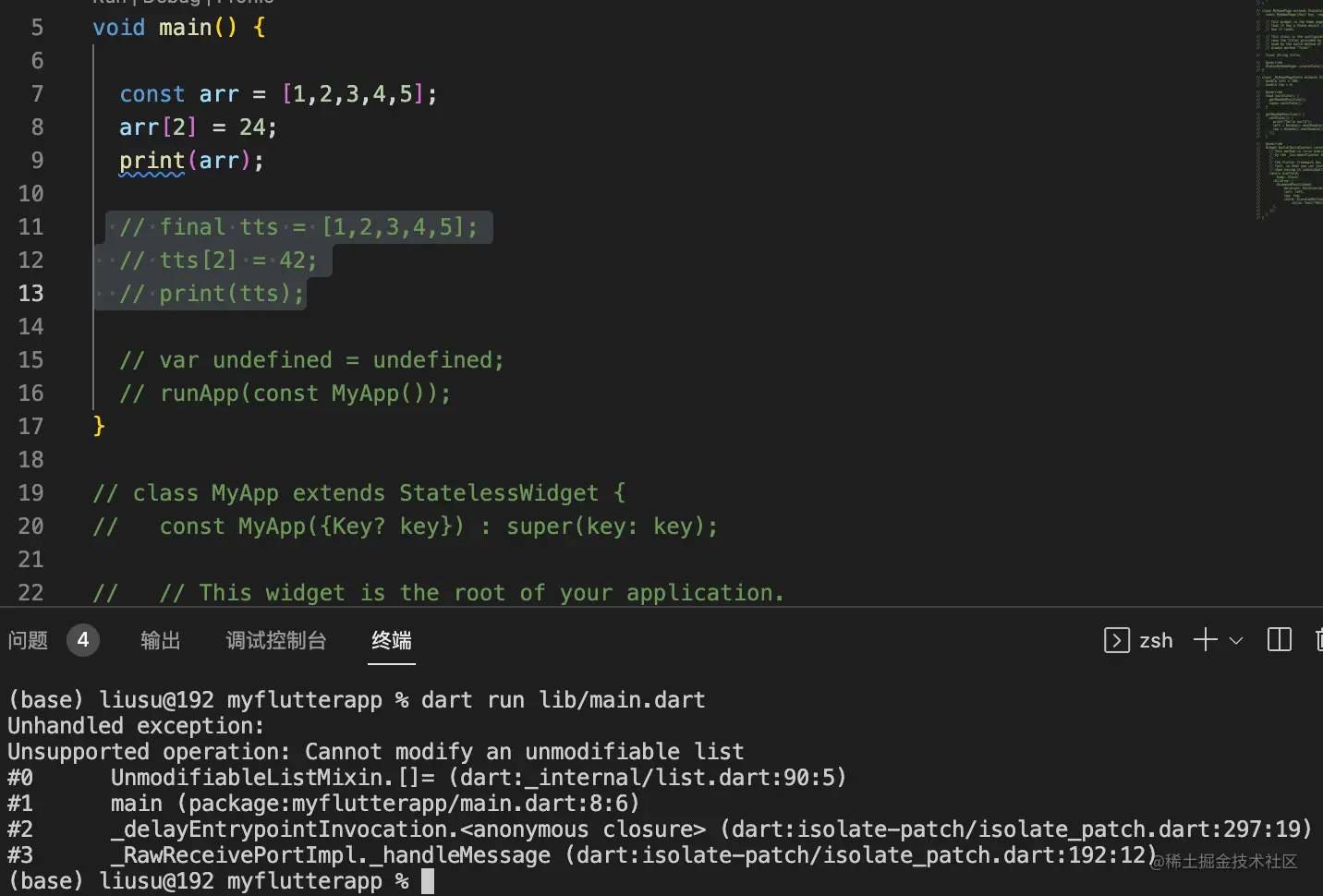Switch to the 调试控制台 debug console tab
The image size is (1323, 896).
pos(276,640)
